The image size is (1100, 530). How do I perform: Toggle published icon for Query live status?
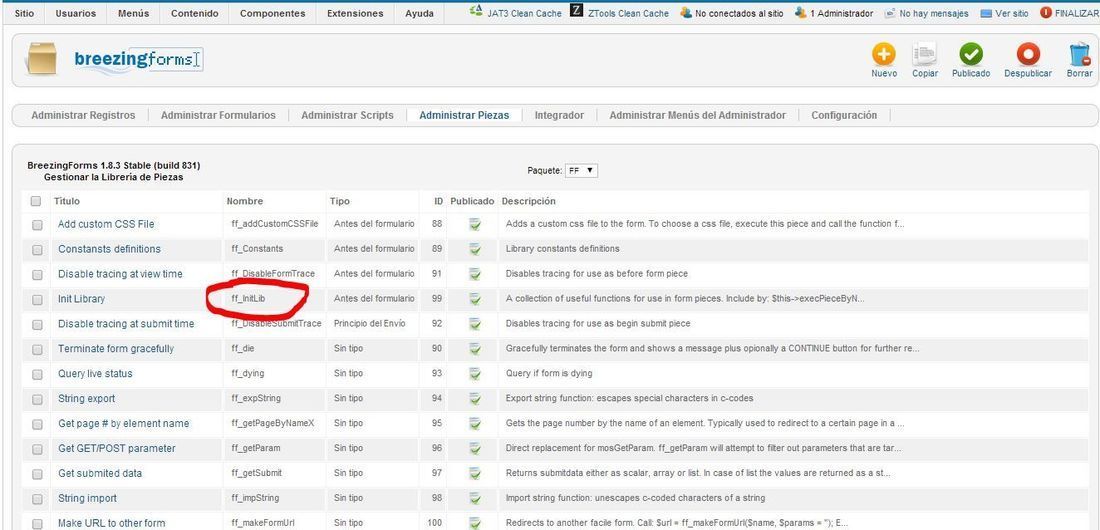[475, 374]
